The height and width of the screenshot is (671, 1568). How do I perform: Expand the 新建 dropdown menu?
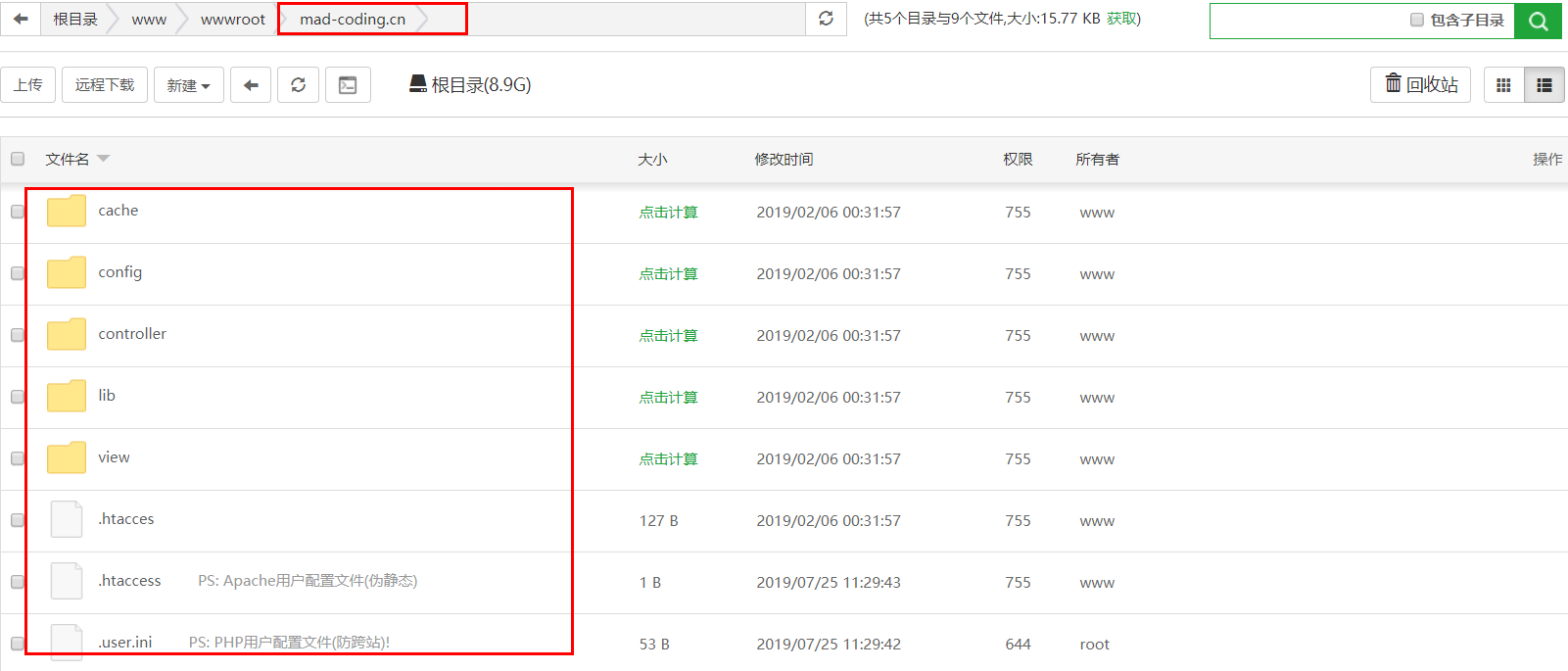coord(189,85)
